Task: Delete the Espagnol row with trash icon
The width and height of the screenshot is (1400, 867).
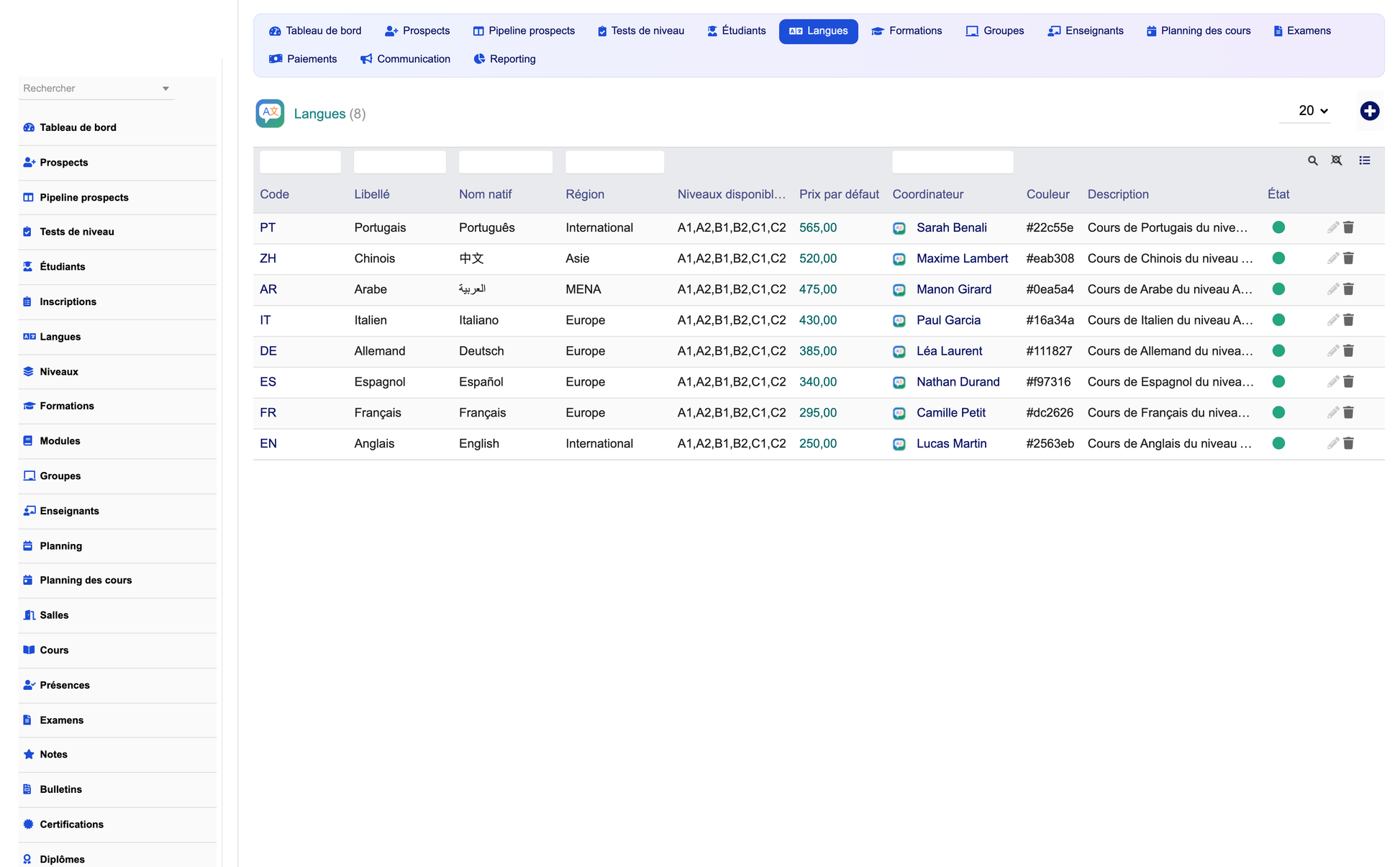Action: [1348, 382]
